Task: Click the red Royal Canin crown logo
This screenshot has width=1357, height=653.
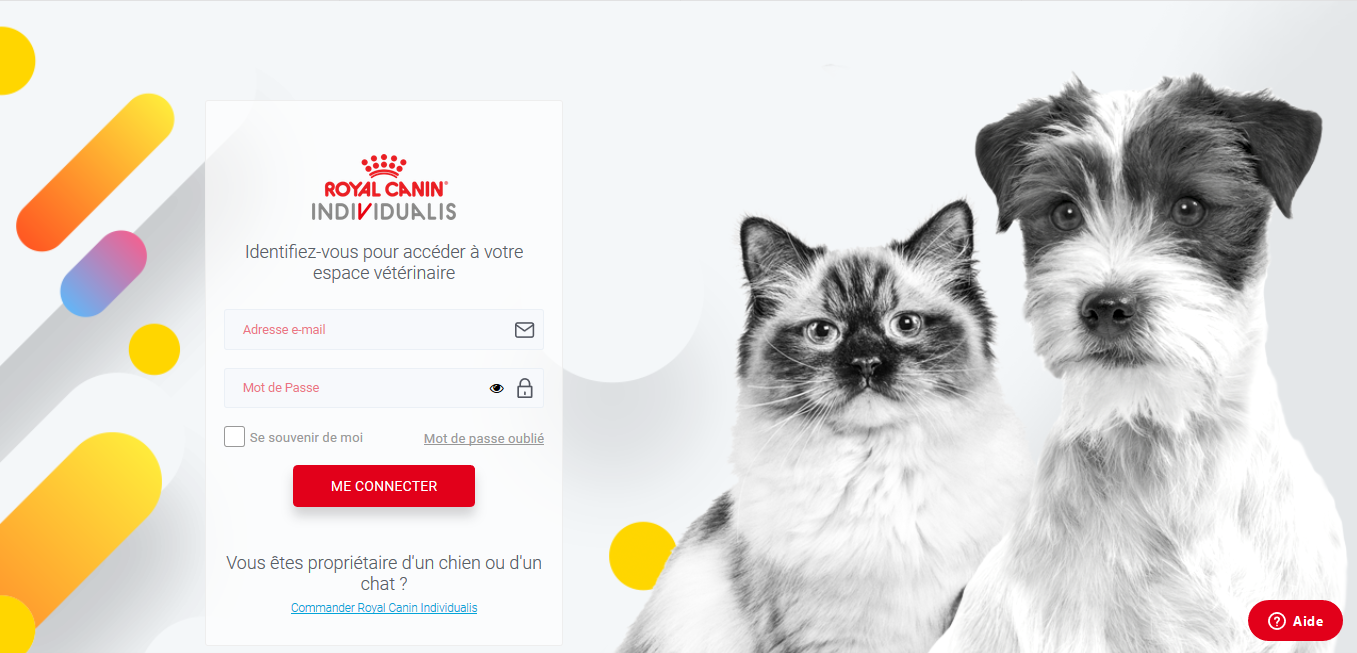Action: pos(384,166)
